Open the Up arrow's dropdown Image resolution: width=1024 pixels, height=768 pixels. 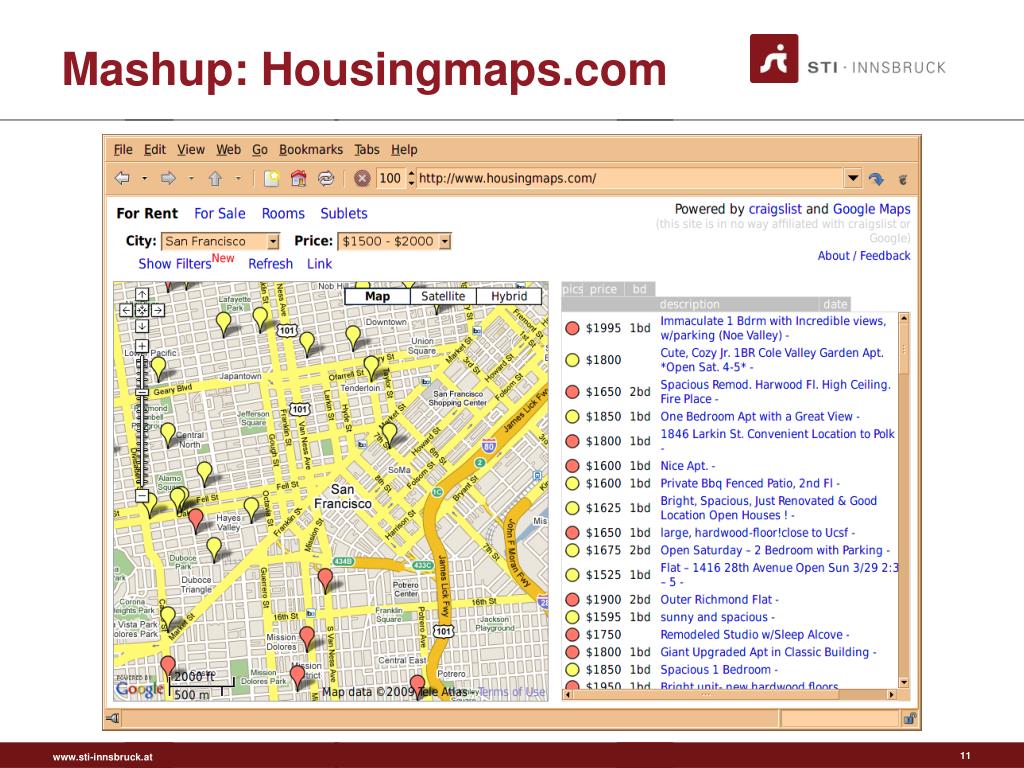pos(238,178)
